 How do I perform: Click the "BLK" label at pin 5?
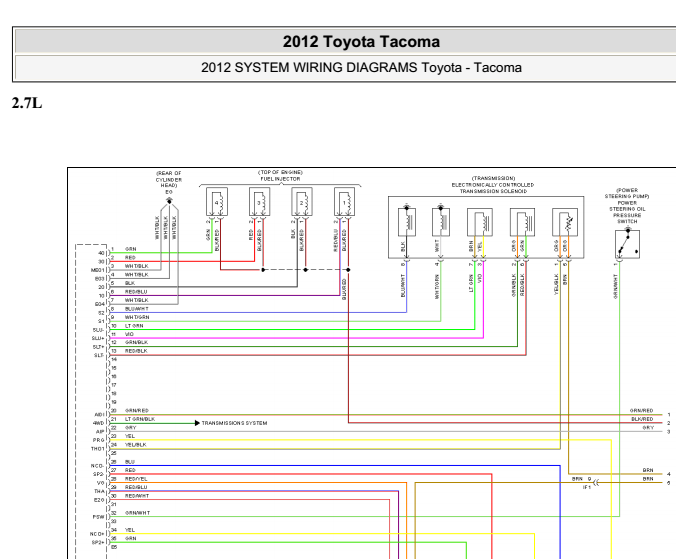coord(130,283)
